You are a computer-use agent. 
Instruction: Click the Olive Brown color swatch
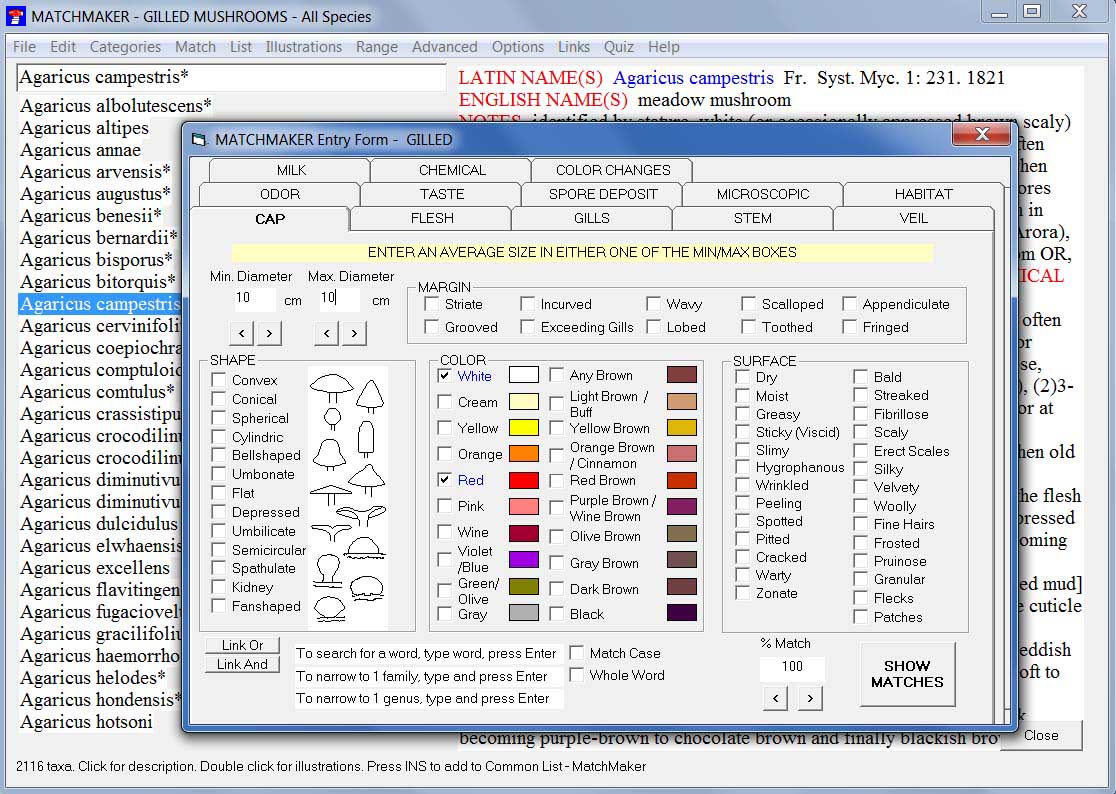(682, 534)
